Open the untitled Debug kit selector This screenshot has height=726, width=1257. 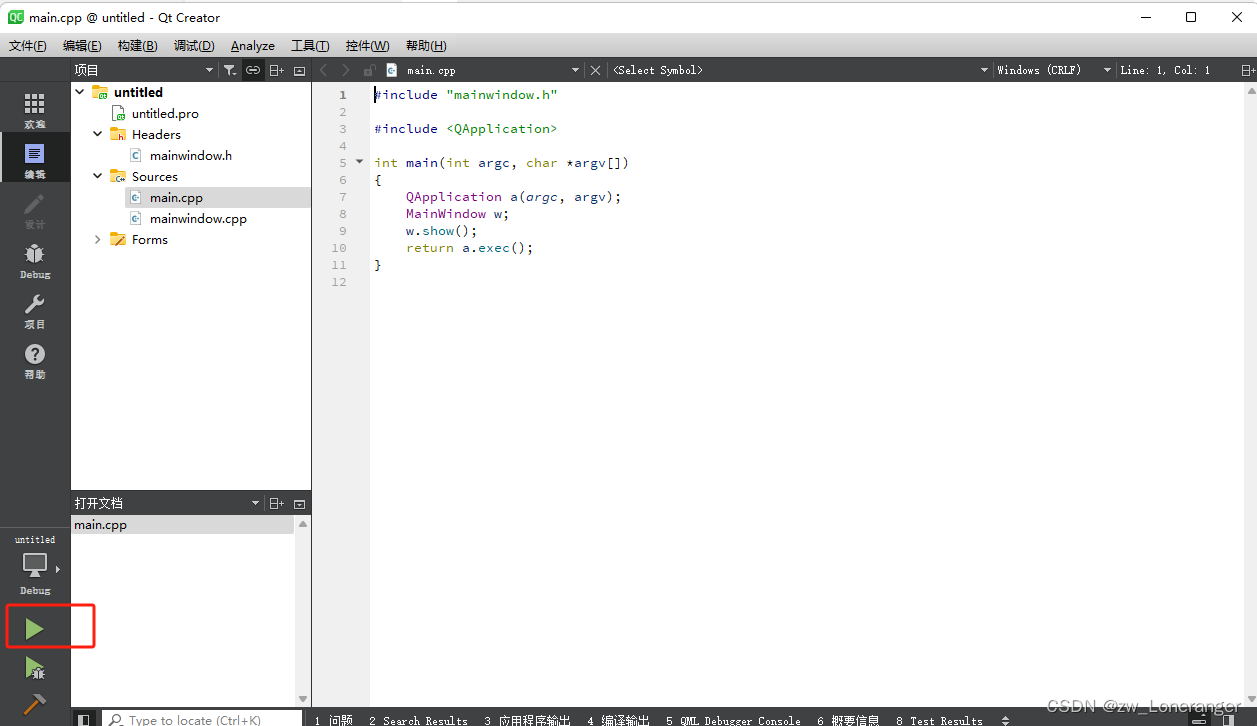pos(35,565)
